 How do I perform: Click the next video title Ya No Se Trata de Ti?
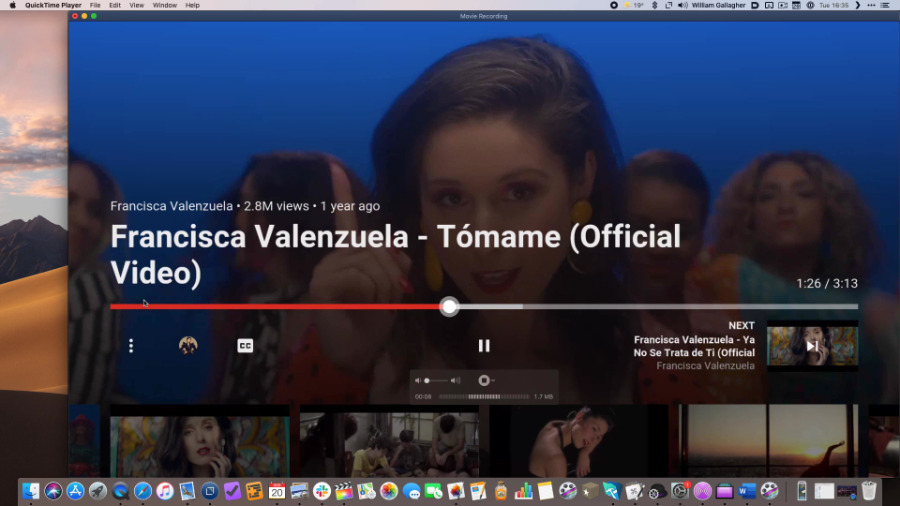point(694,346)
